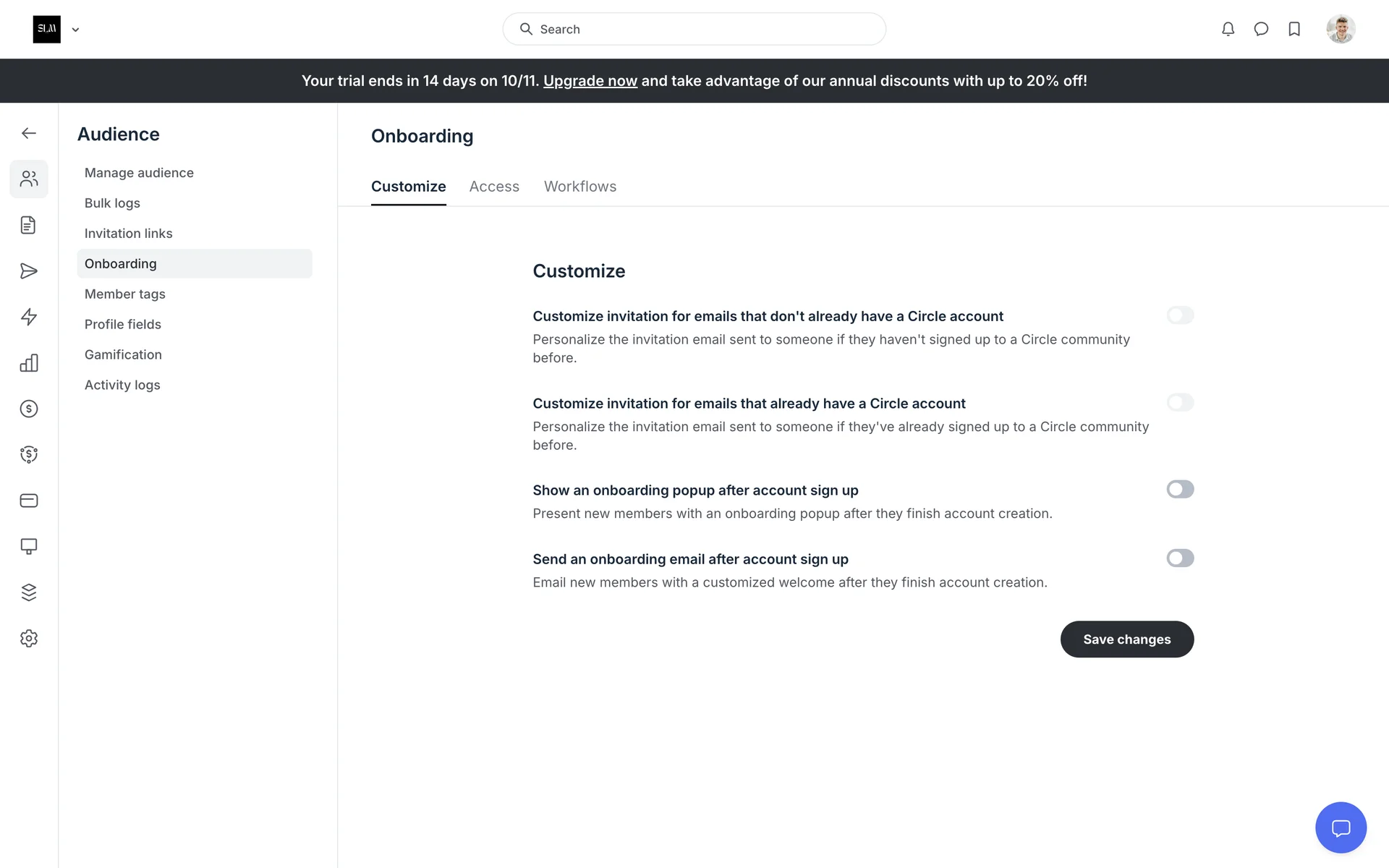Enable onboarding email after account sign up
Image resolution: width=1389 pixels, height=868 pixels.
[1180, 558]
